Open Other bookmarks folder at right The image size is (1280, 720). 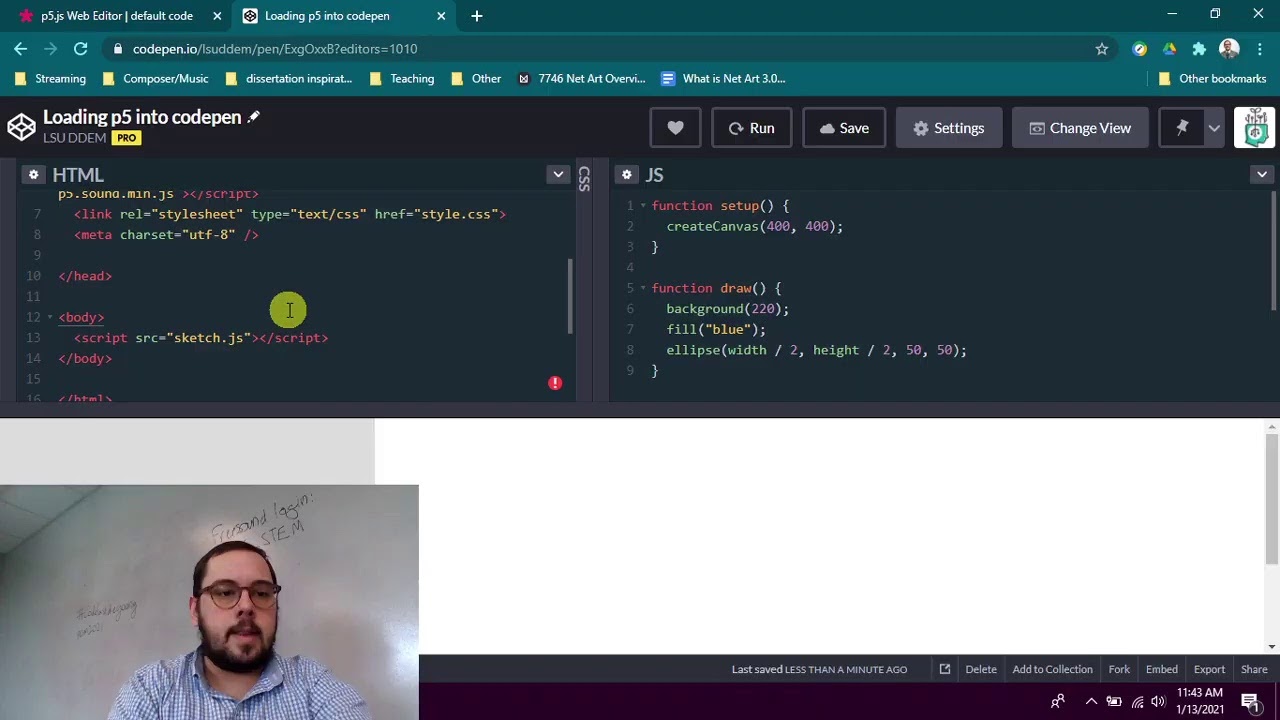coord(1212,78)
